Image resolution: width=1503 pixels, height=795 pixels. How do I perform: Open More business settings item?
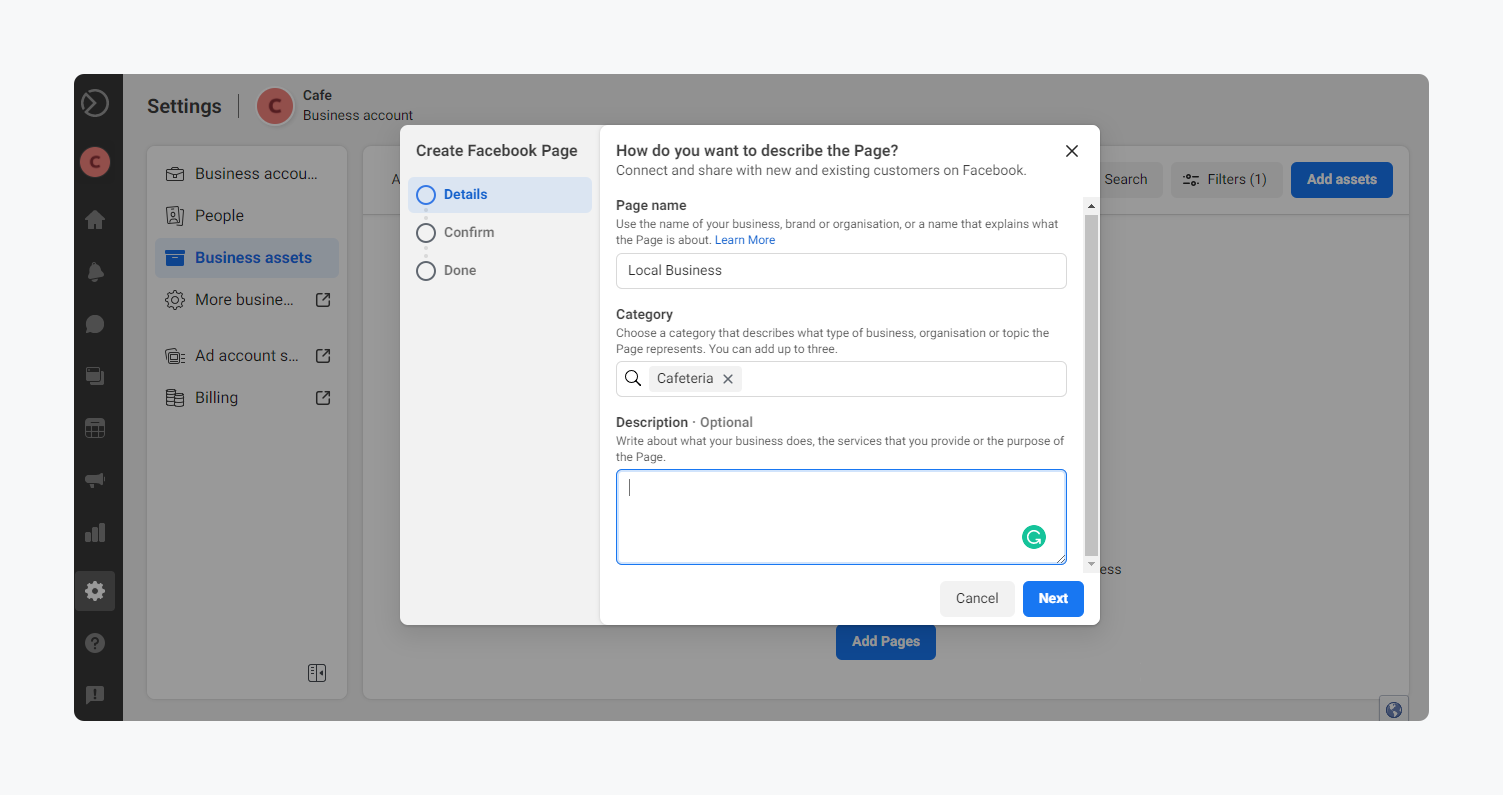pos(247,300)
